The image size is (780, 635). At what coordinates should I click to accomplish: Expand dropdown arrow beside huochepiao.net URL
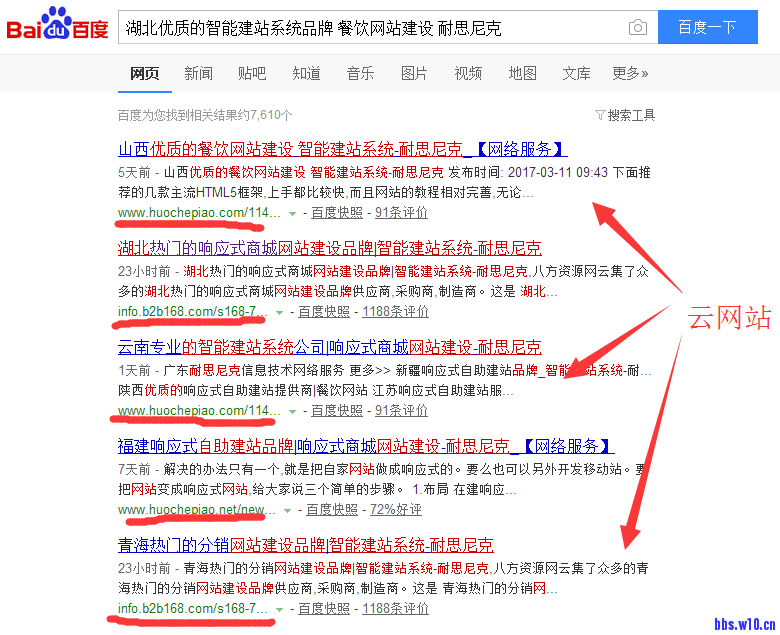click(x=288, y=511)
